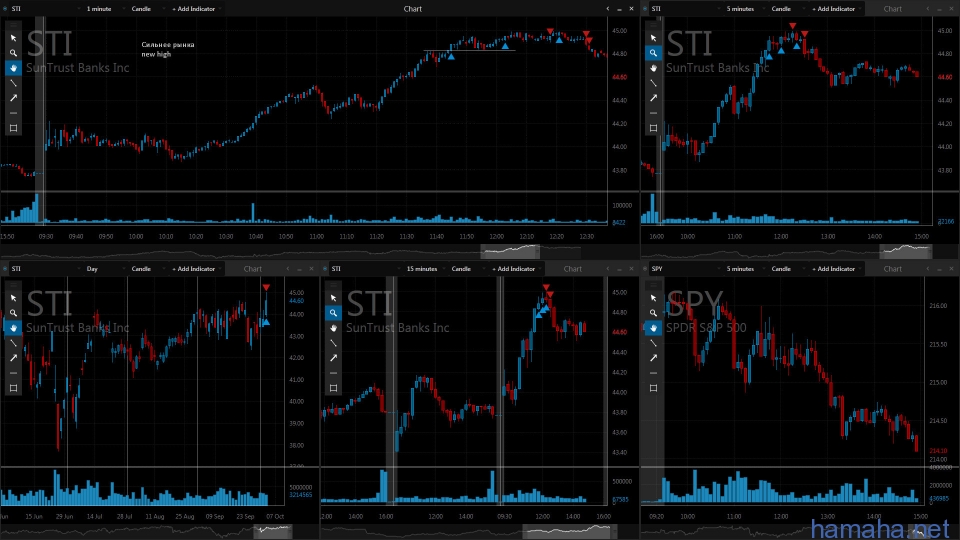Click the 'Chart' title of the Day STI panel
The height and width of the screenshot is (540, 960).
coord(253,269)
